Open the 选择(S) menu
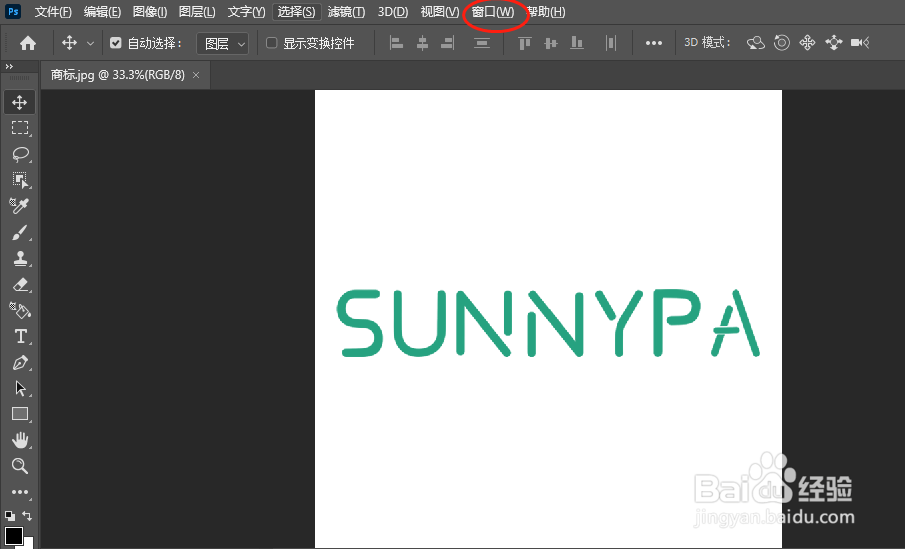 [297, 12]
